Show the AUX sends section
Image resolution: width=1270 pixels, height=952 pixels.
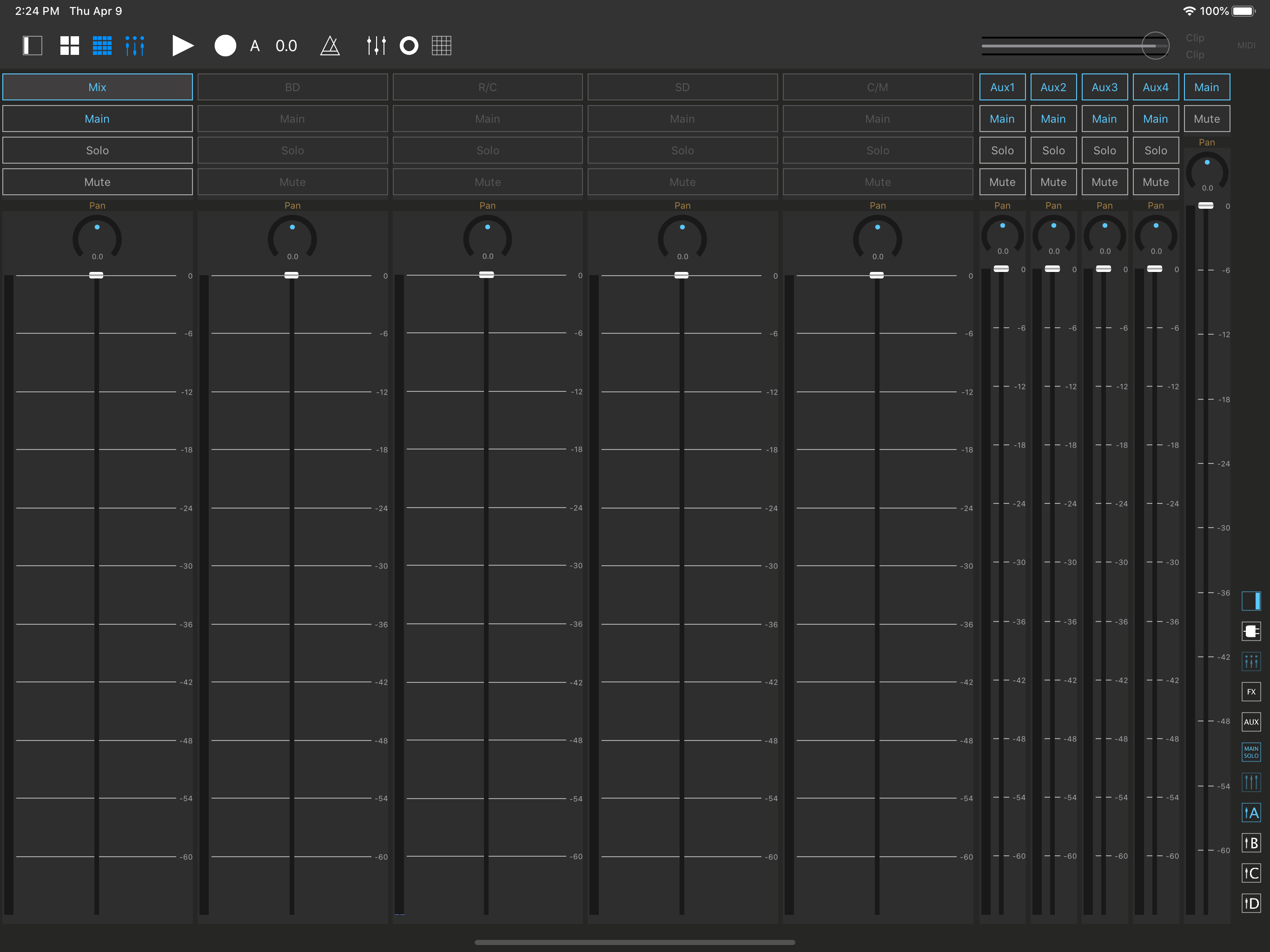click(x=1251, y=722)
